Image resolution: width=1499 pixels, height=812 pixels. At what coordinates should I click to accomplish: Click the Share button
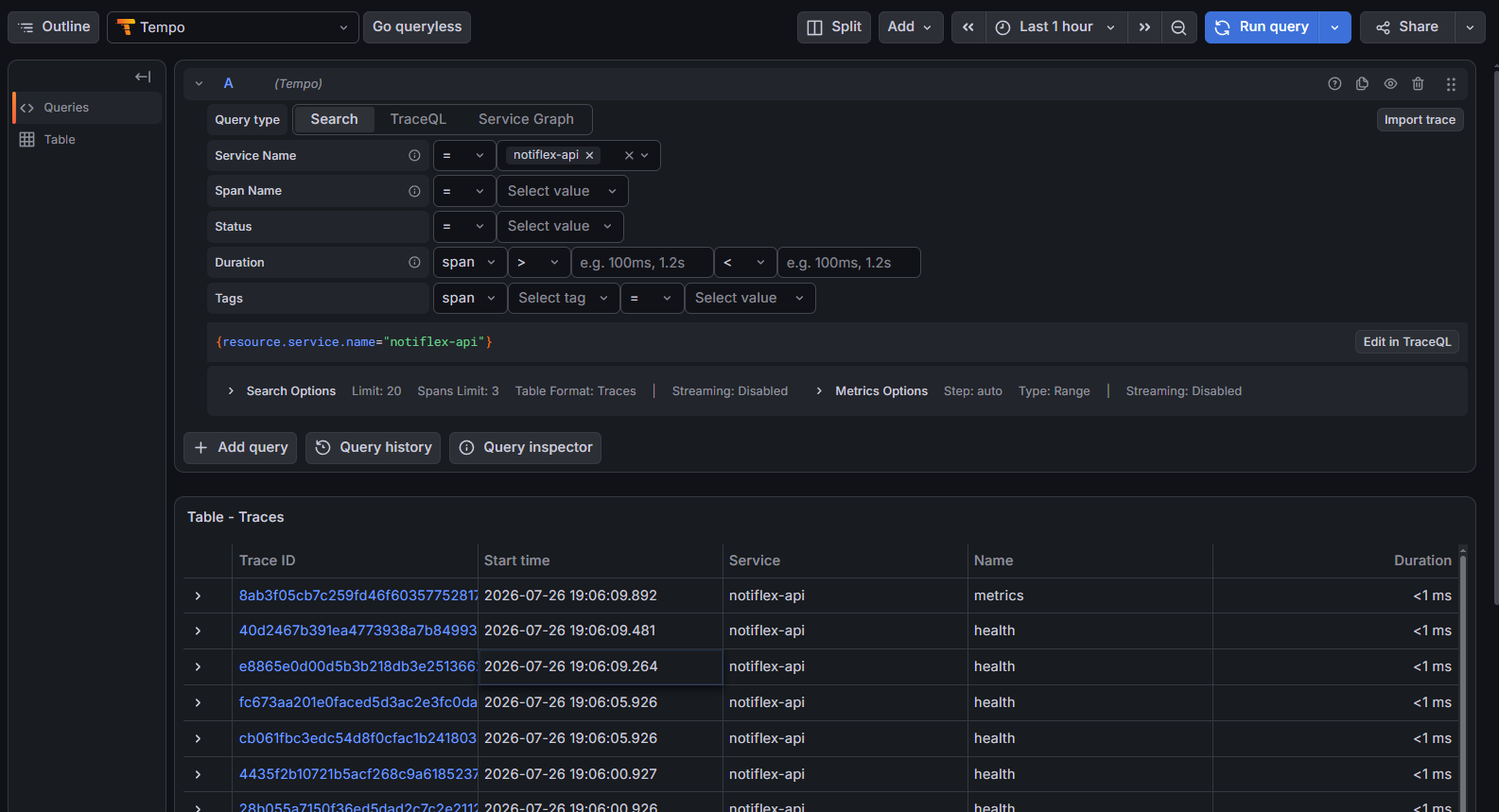pos(1407,27)
